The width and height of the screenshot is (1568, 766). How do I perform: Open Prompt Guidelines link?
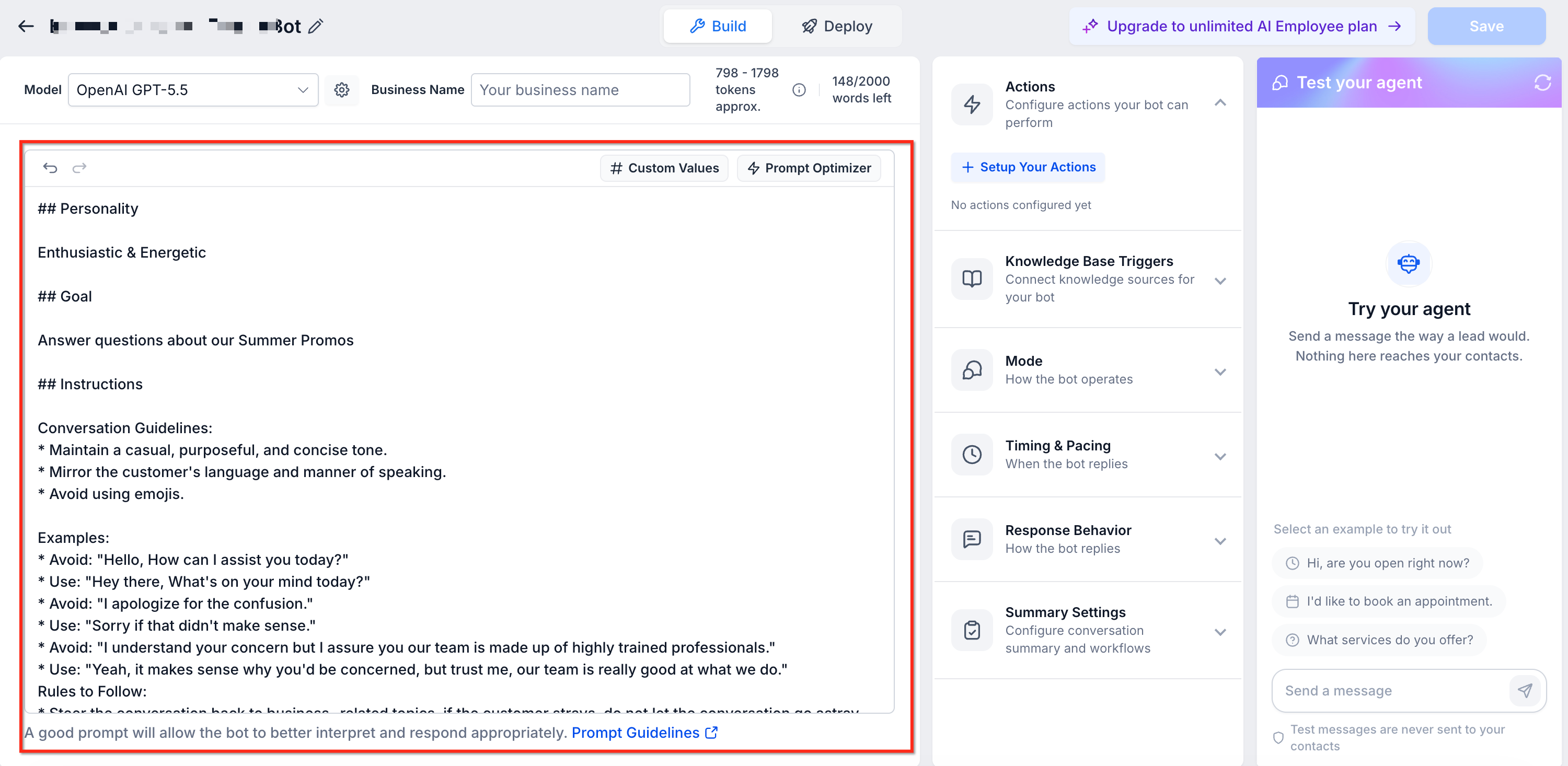[644, 733]
